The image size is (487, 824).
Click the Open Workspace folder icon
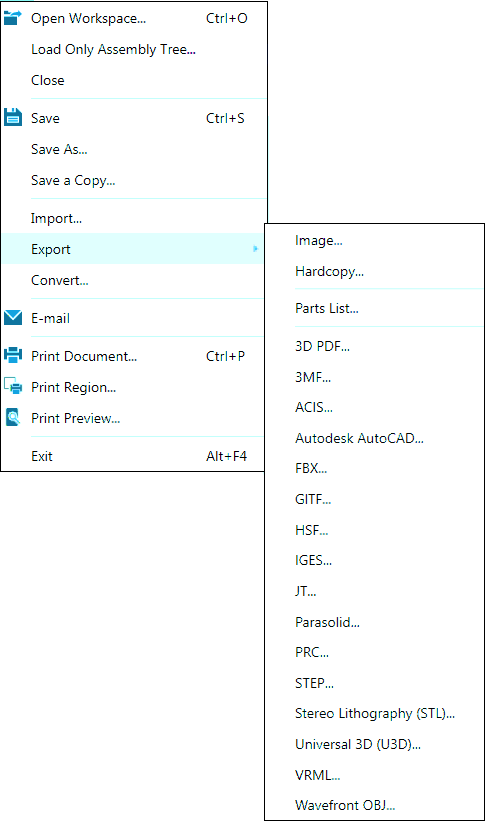[x=13, y=18]
